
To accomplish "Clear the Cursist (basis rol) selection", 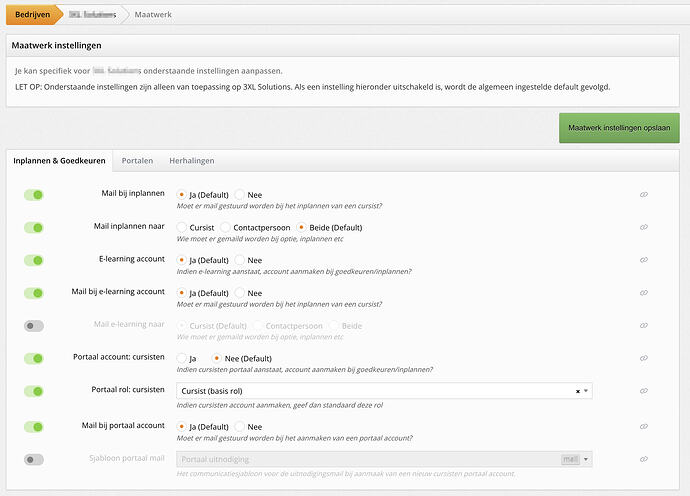I will pyautogui.click(x=577, y=391).
